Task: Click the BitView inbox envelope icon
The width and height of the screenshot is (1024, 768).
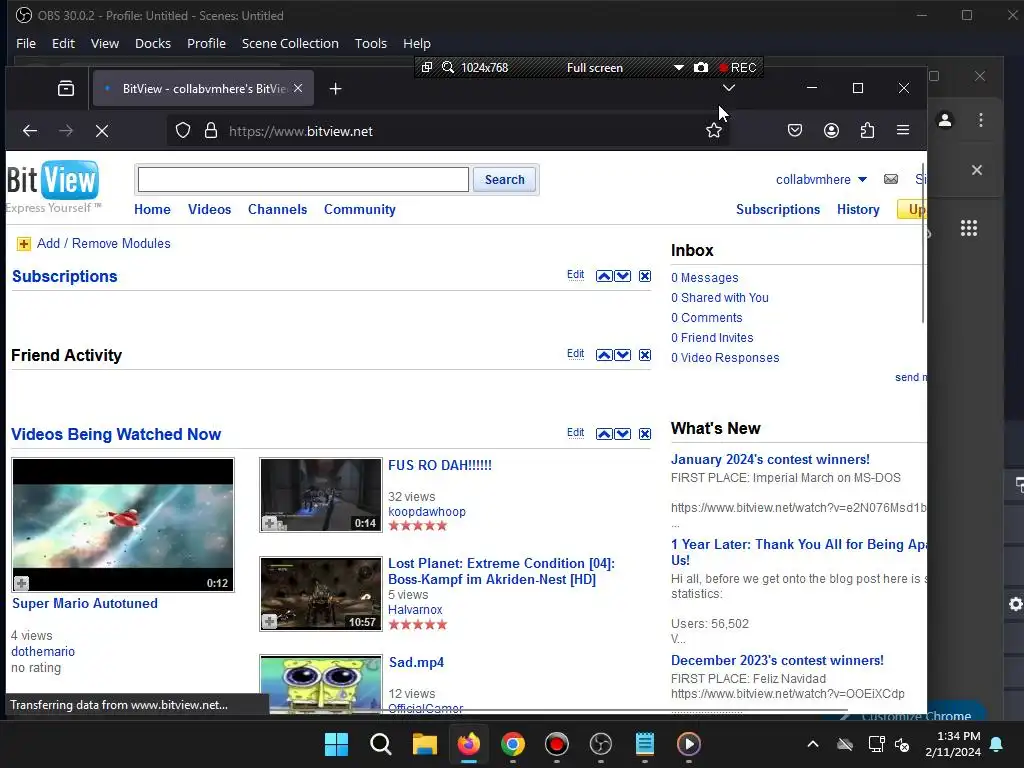Action: [x=891, y=179]
